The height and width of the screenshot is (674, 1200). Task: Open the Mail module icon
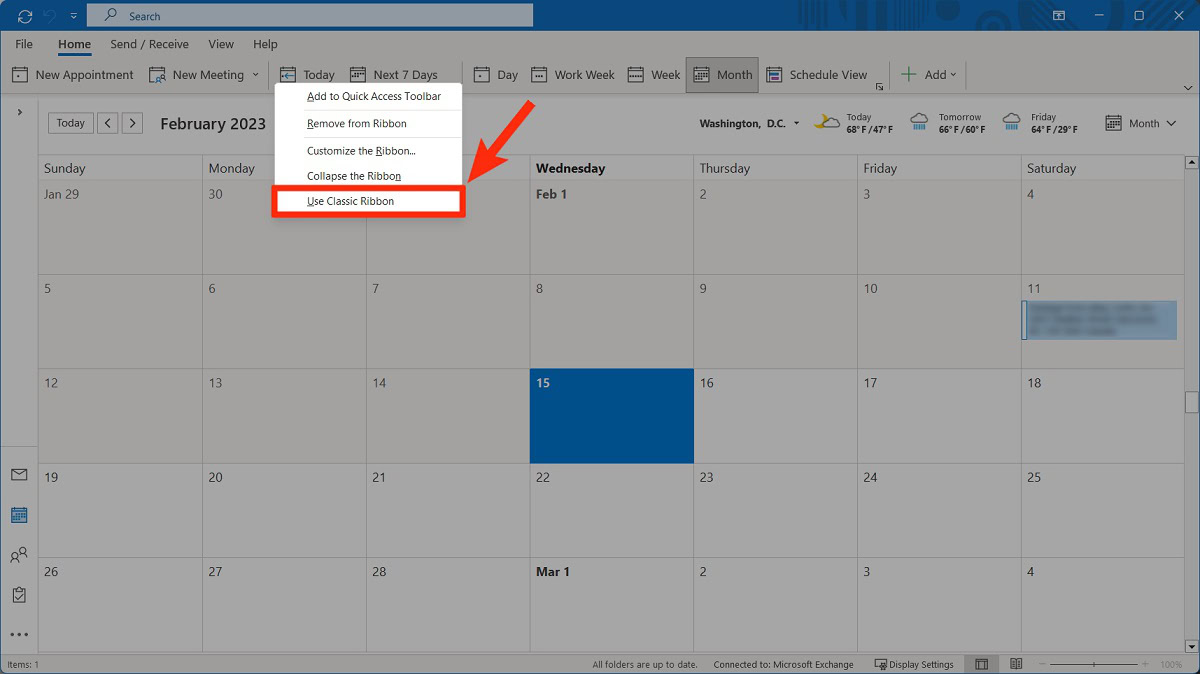pyautogui.click(x=19, y=475)
